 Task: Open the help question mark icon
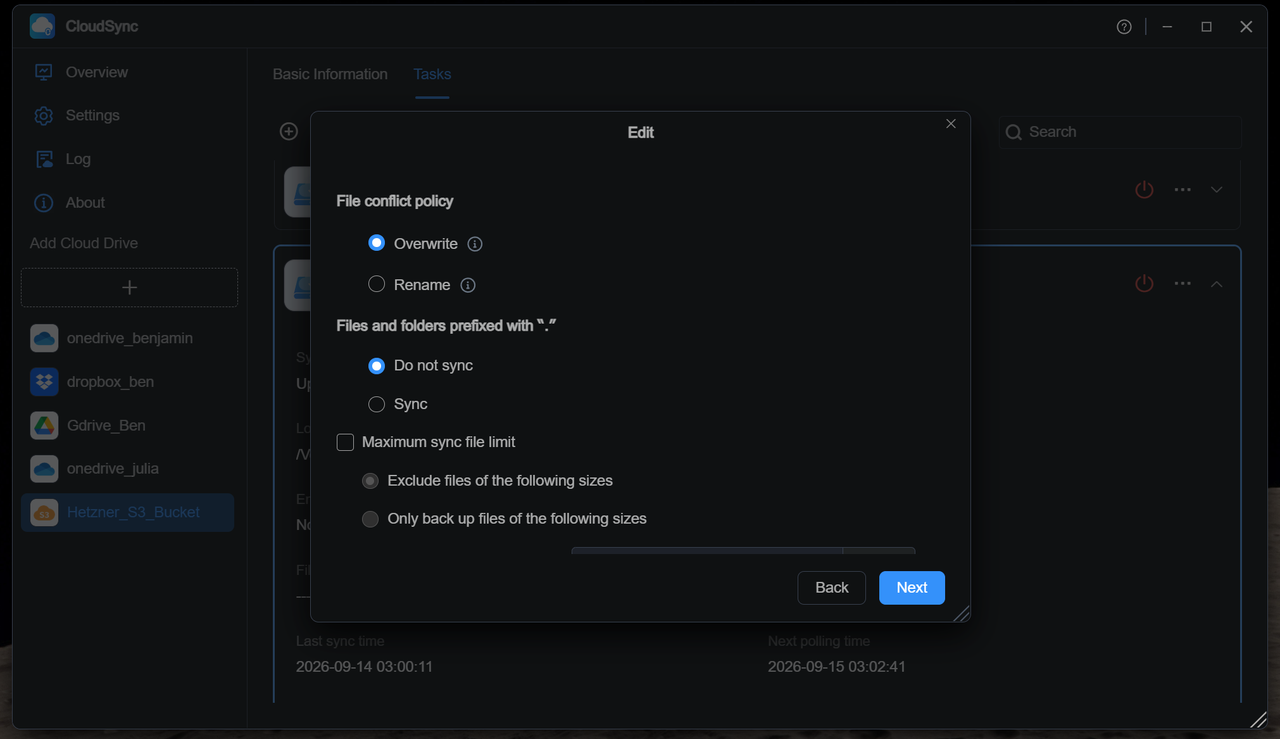(x=1124, y=27)
